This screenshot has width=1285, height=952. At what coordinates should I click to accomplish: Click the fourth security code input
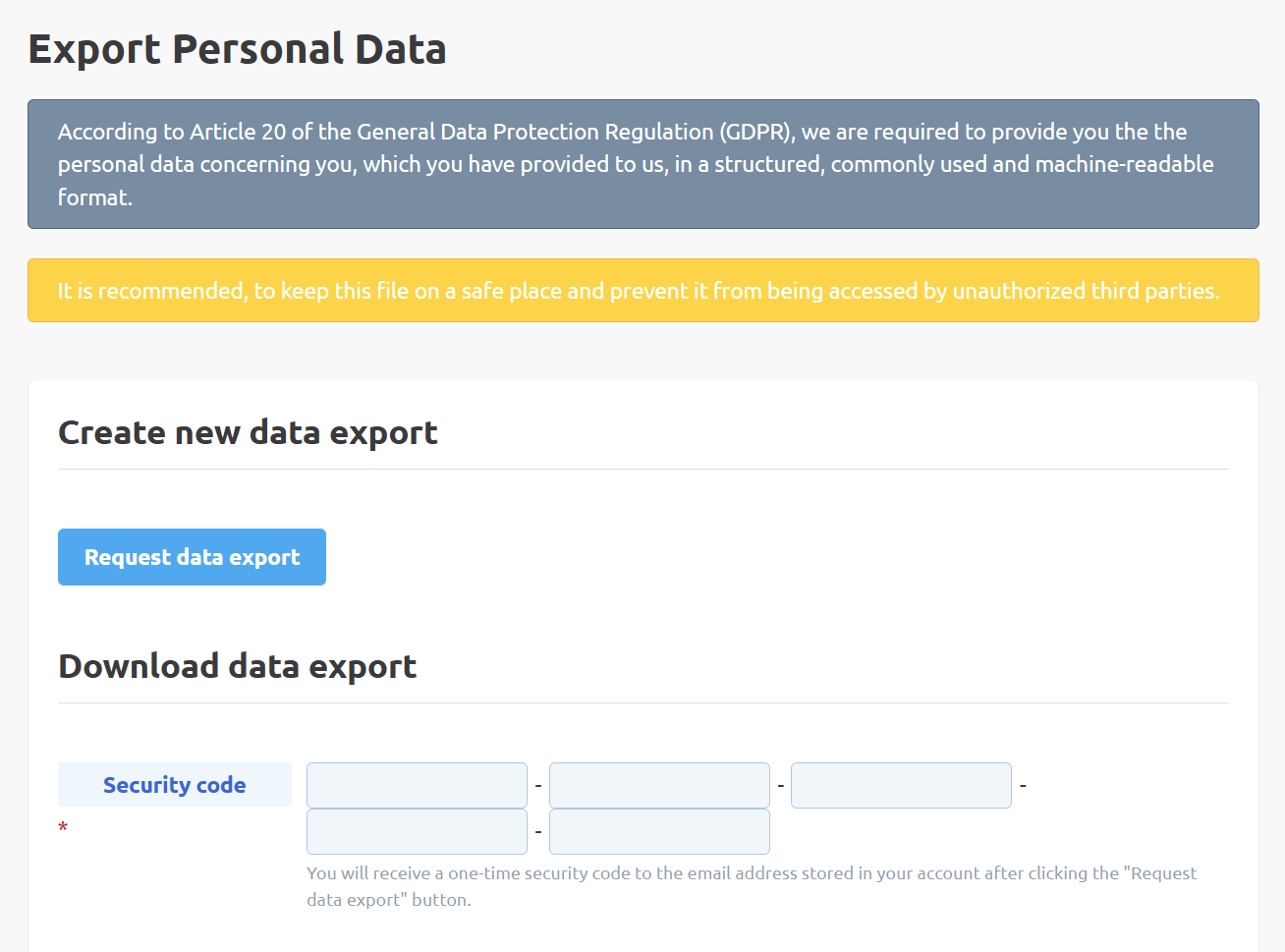point(417,831)
